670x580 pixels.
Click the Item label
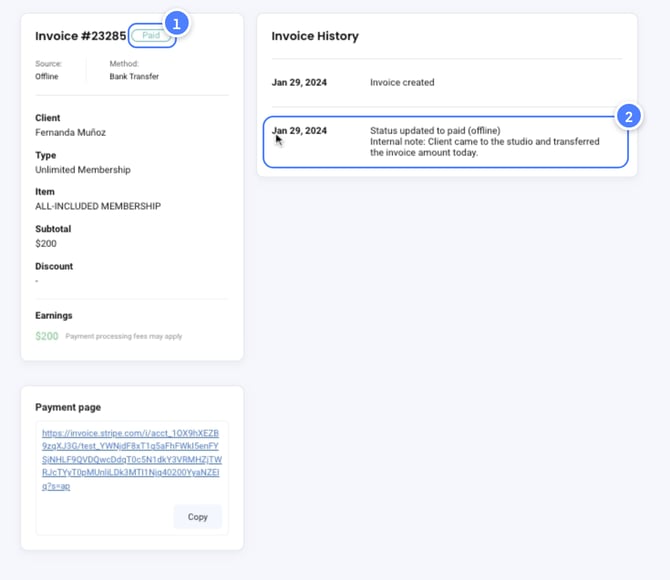(45, 191)
